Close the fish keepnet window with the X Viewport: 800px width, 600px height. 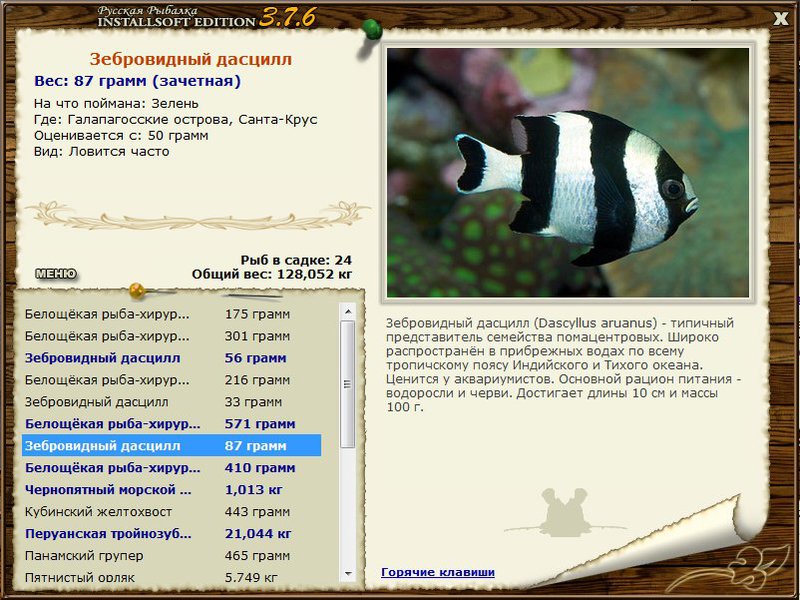point(781,19)
